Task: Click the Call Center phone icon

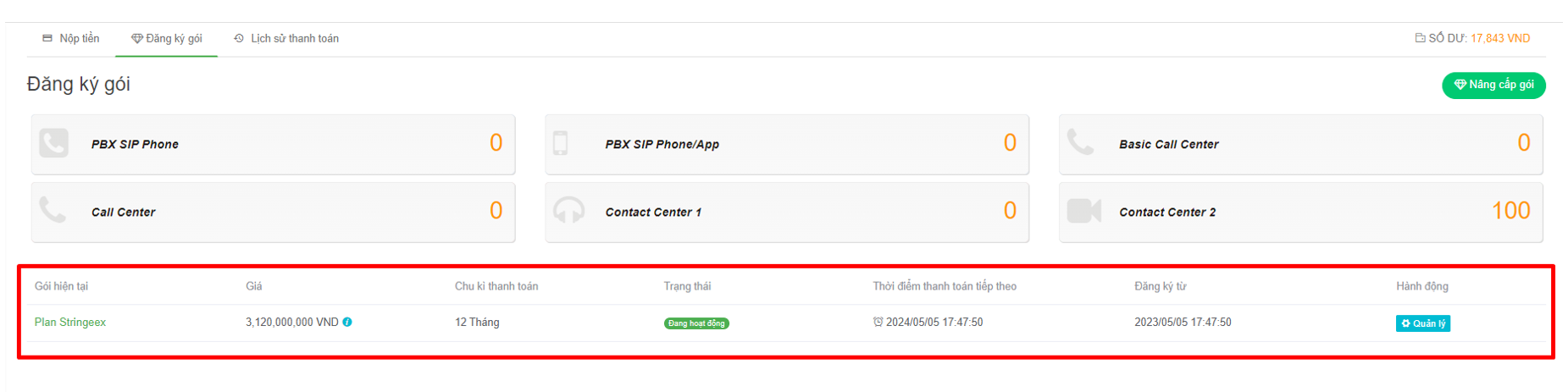Action: pyautogui.click(x=53, y=210)
